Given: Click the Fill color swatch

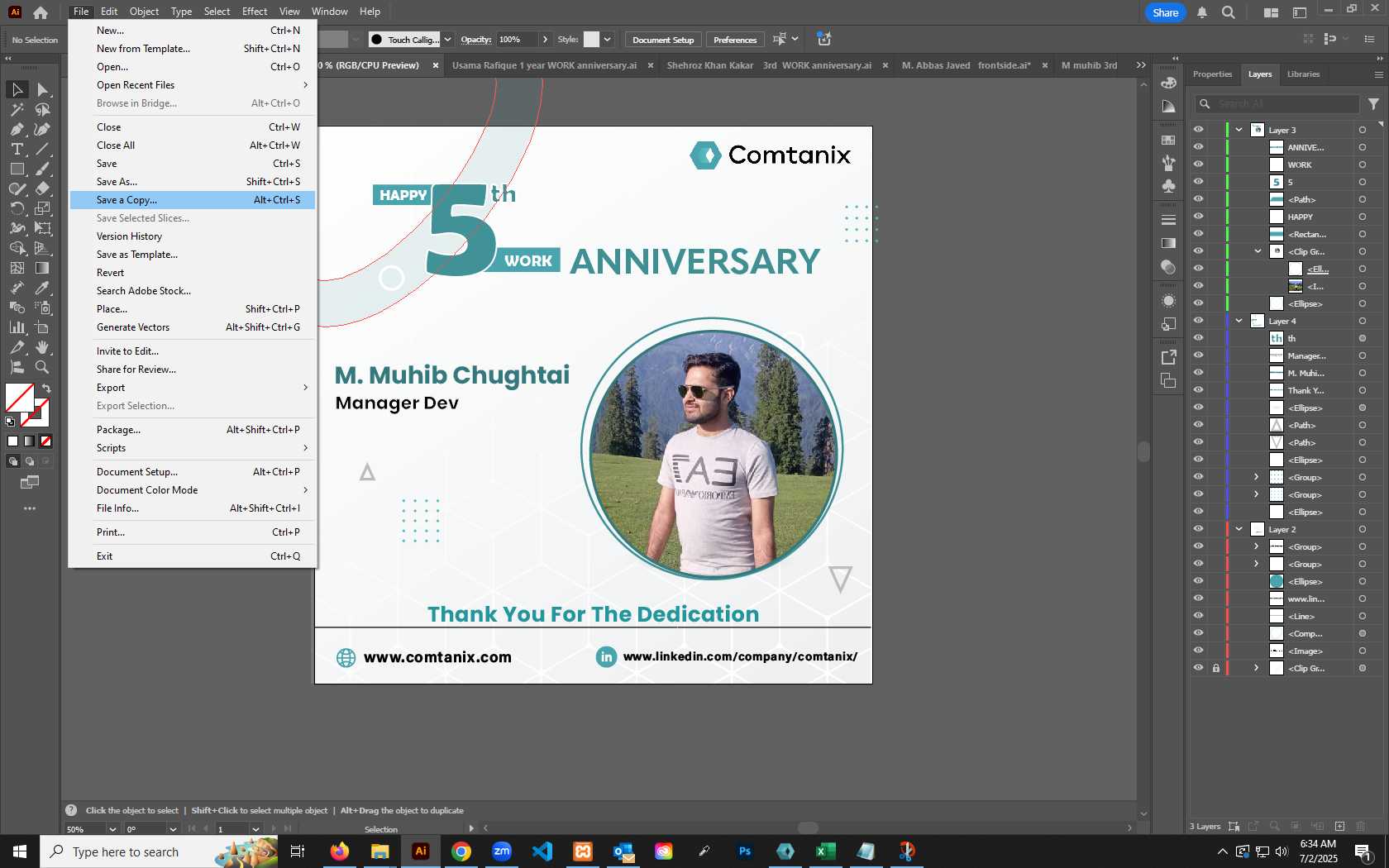Looking at the screenshot, I should [19, 398].
